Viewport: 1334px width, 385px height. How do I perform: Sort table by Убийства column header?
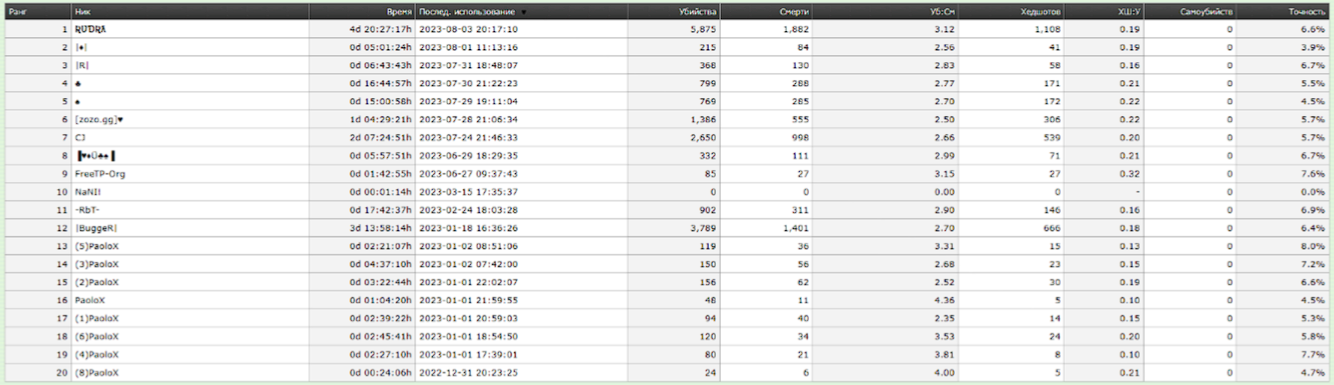pyautogui.click(x=697, y=12)
